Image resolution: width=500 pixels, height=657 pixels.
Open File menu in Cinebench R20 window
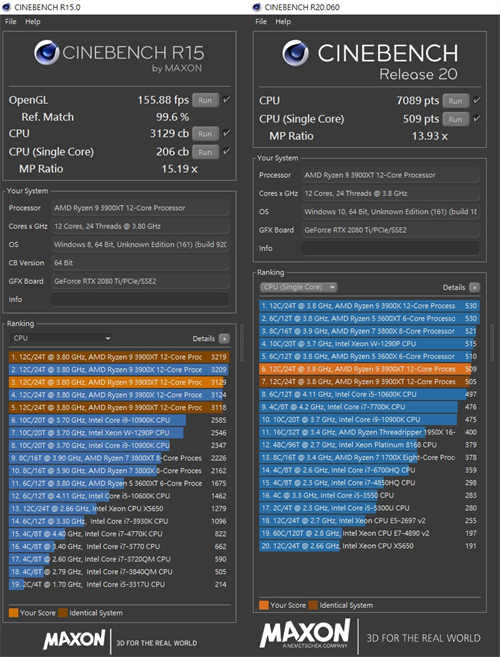pyautogui.click(x=261, y=21)
